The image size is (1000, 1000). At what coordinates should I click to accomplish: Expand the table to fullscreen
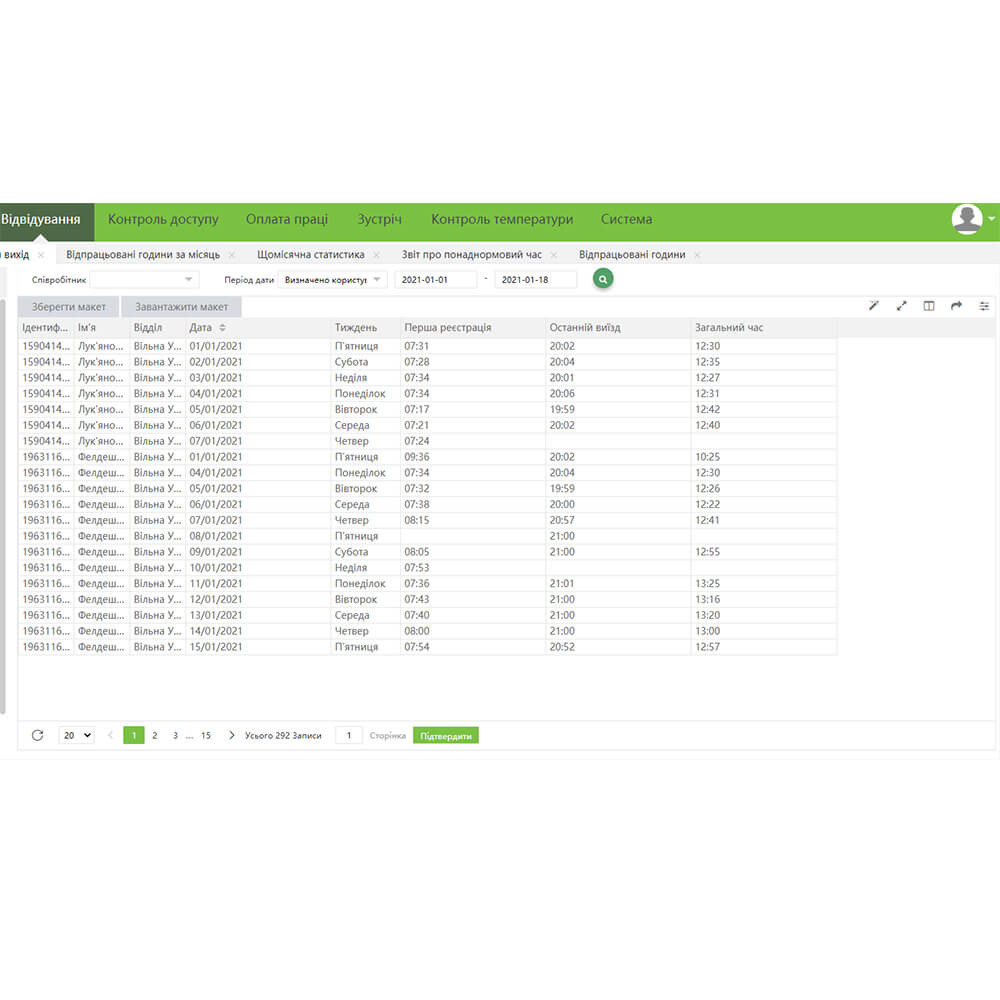tap(901, 306)
